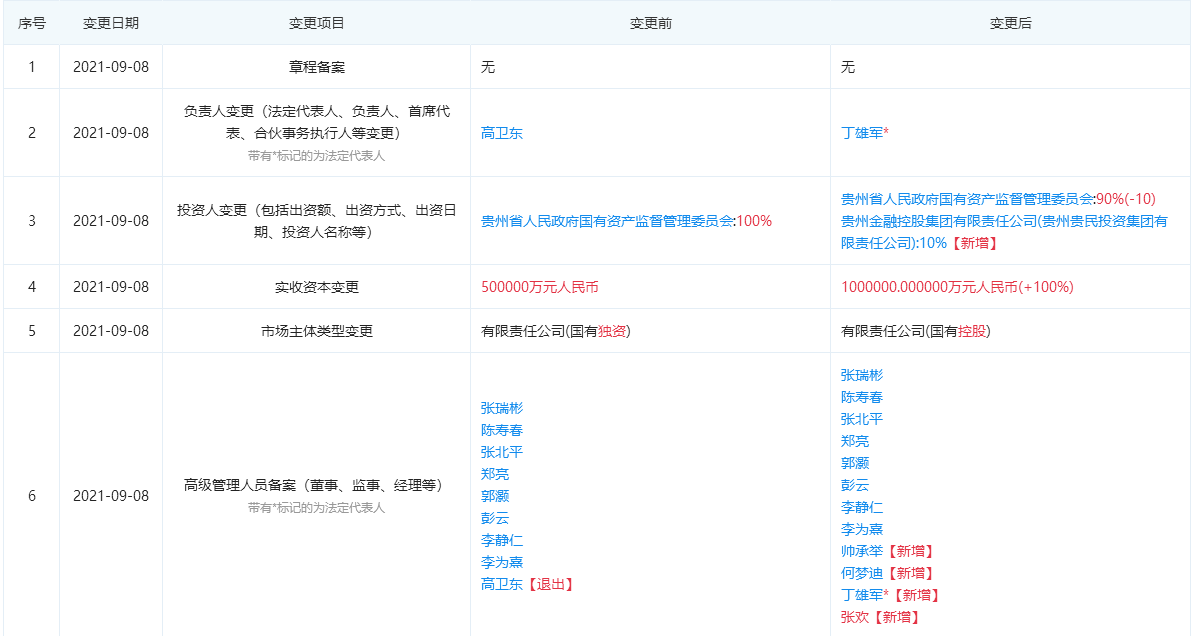Select the 实收资本变更 cell
1196x636 pixels.
click(317, 287)
